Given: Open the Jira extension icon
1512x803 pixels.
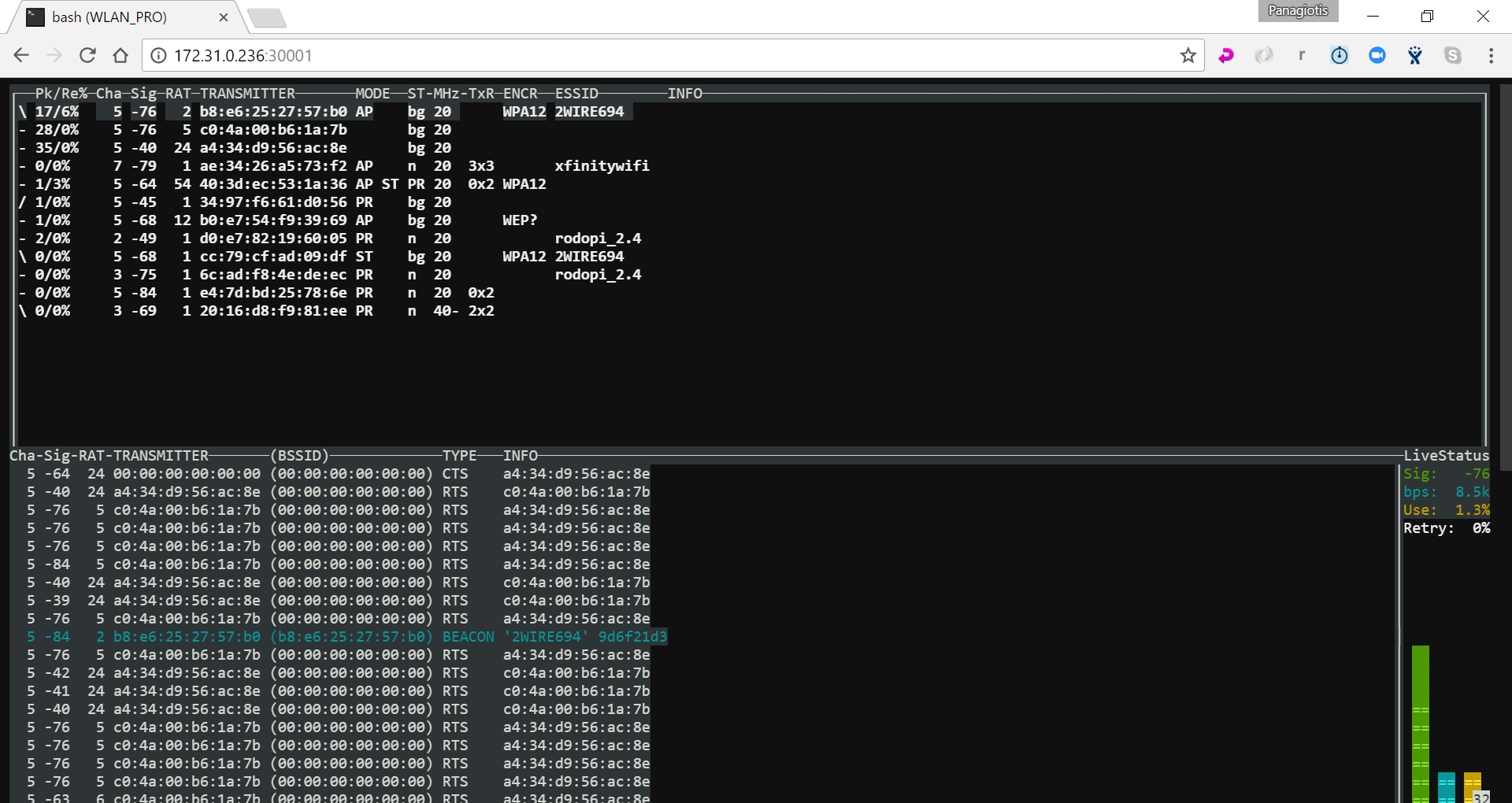Looking at the screenshot, I should (x=1415, y=55).
